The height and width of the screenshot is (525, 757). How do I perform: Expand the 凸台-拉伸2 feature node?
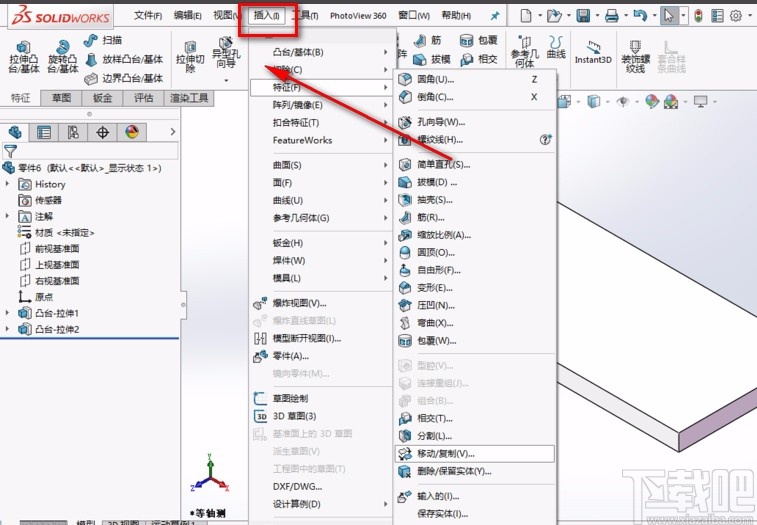7,329
